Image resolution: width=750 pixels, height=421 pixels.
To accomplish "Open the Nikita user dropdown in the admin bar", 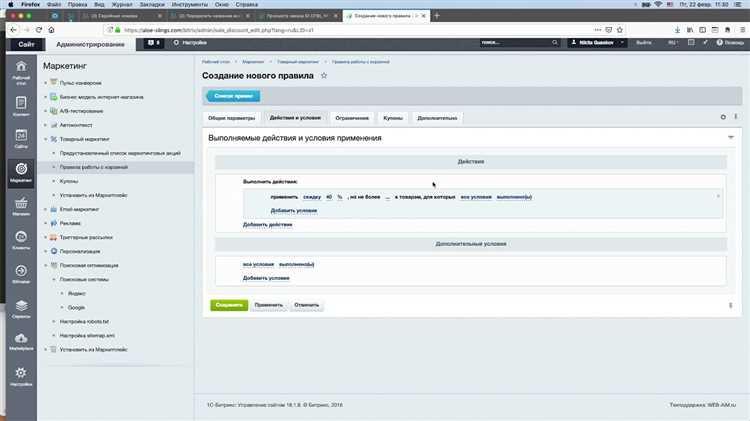I will tap(597, 43).
